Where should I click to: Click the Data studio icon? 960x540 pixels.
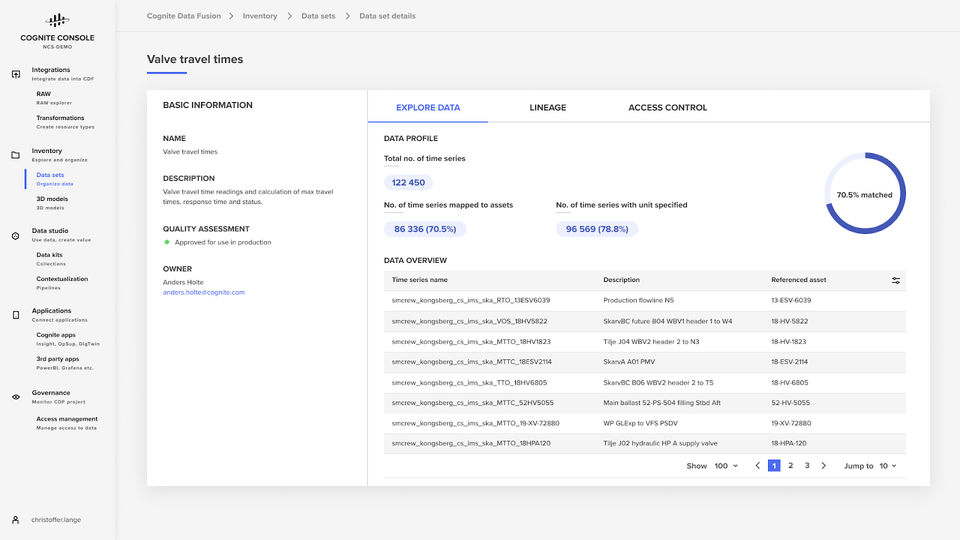[16, 235]
